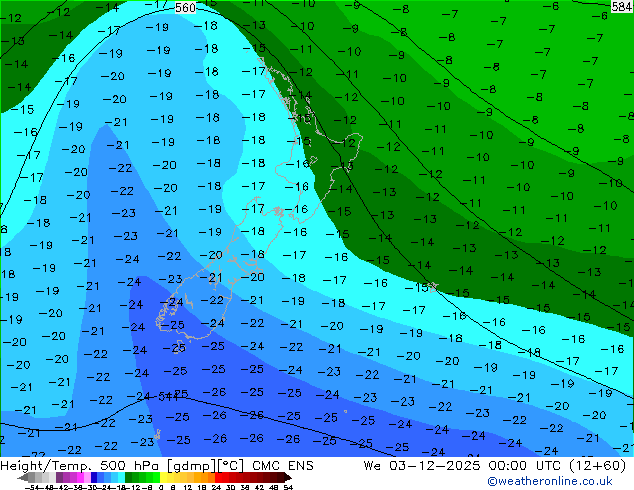This screenshot has height=490, width=634.
Task: Click the magenta swatch in the color legend
Action: (80, 477)
